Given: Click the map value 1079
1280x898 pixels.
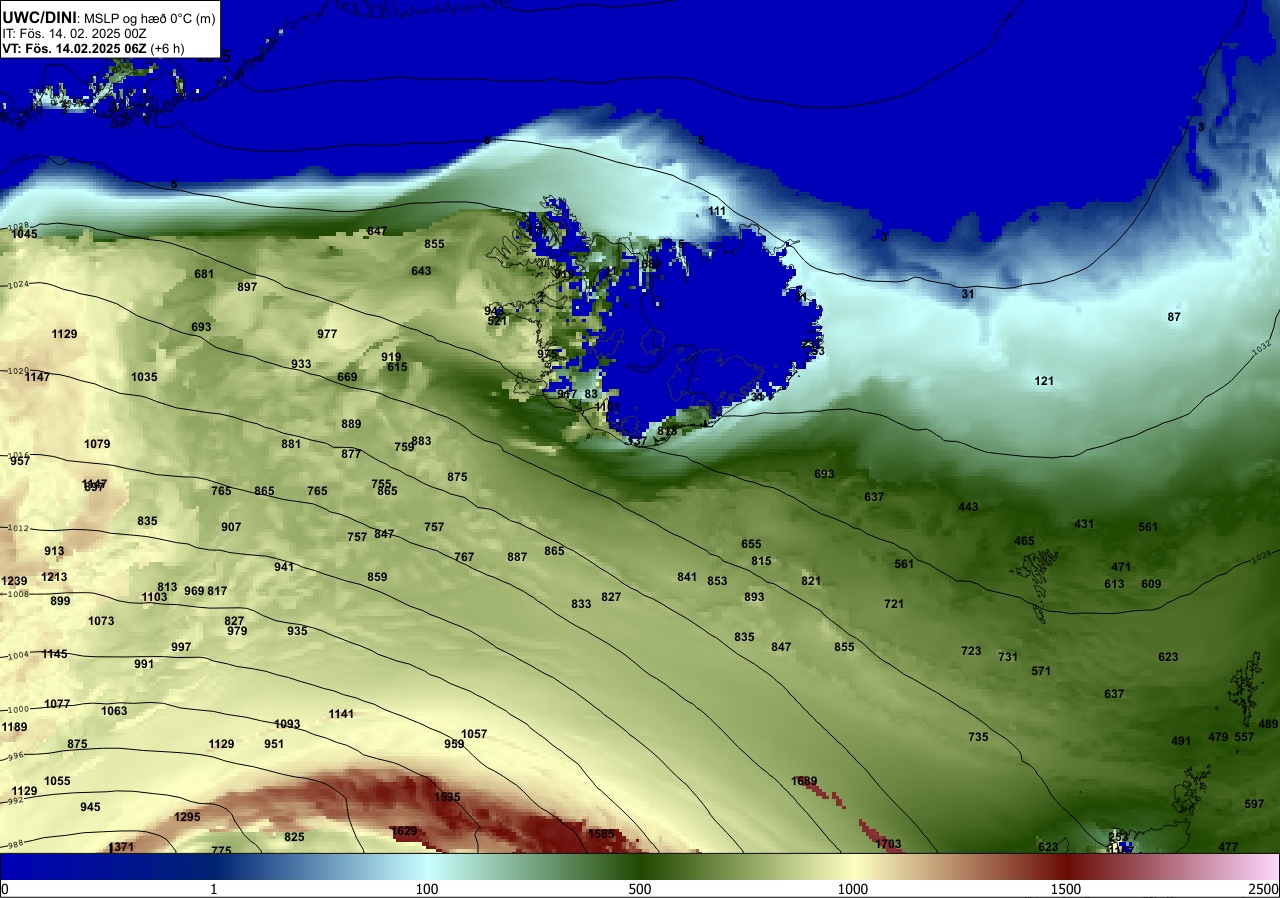Looking at the screenshot, I should tap(97, 444).
